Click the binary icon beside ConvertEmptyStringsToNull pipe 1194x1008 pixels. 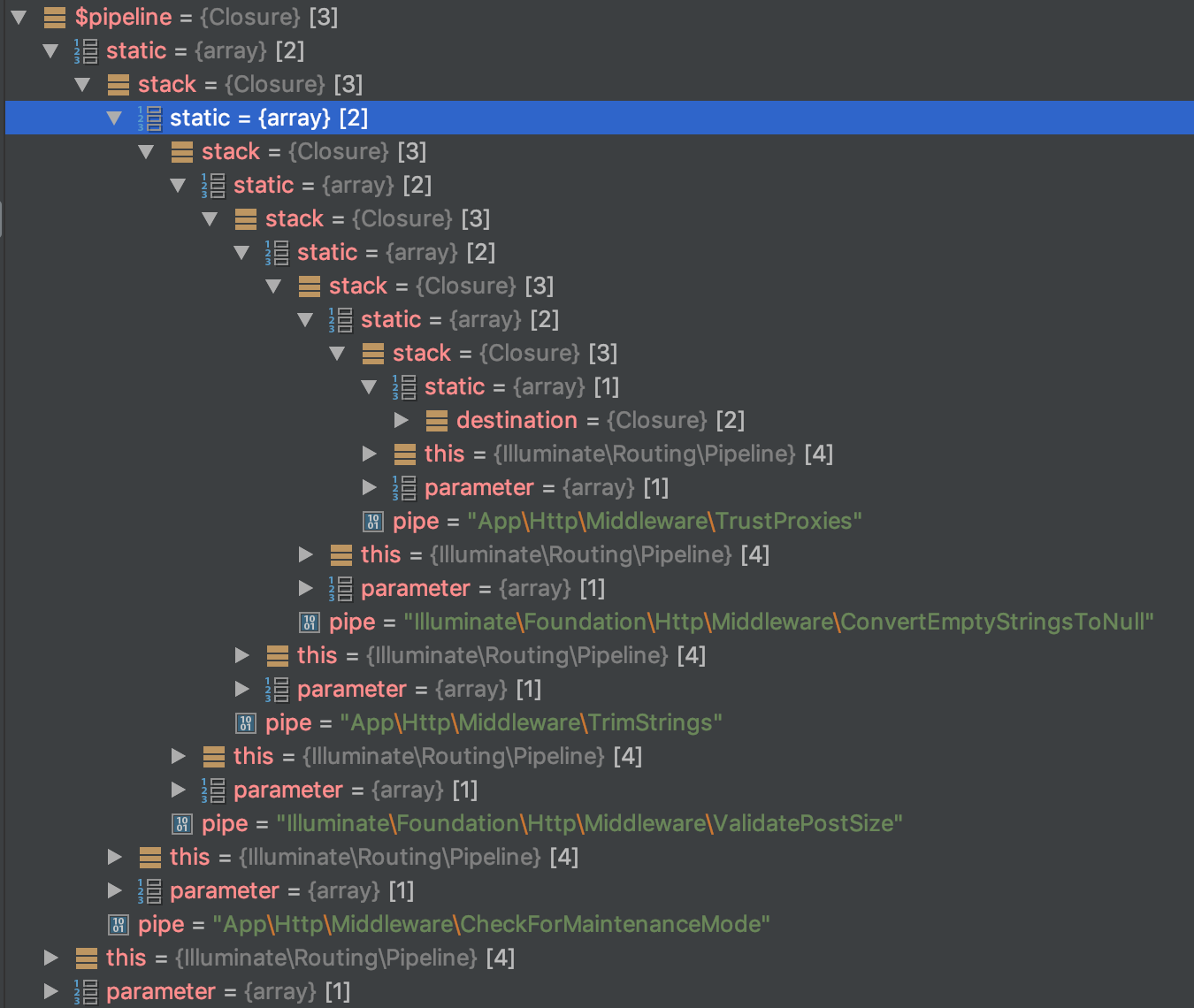(x=310, y=622)
